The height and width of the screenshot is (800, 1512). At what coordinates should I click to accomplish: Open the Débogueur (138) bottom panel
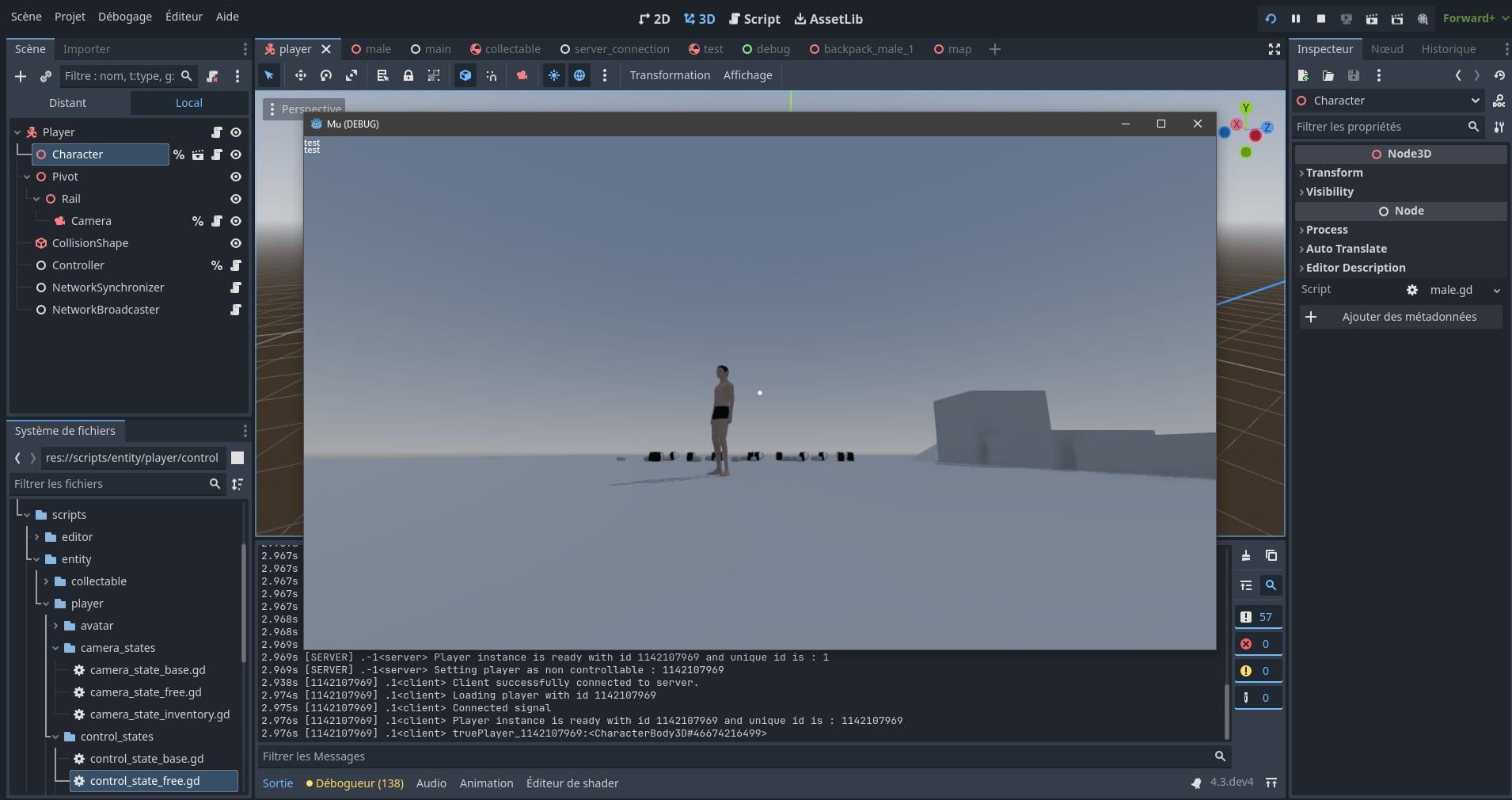pyautogui.click(x=355, y=783)
